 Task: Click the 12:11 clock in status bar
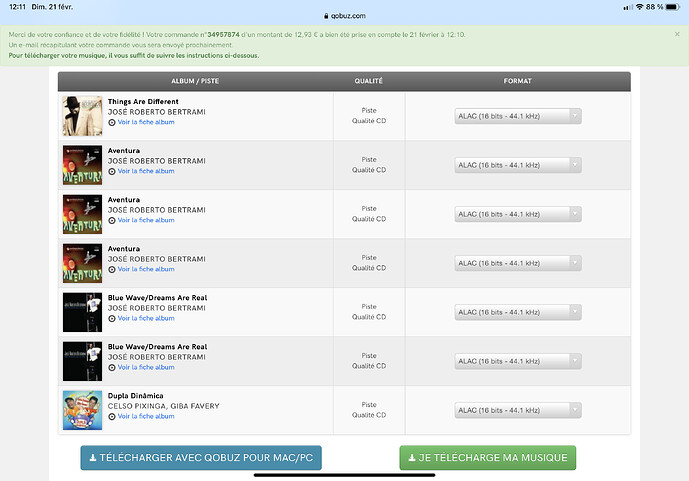coord(17,7)
